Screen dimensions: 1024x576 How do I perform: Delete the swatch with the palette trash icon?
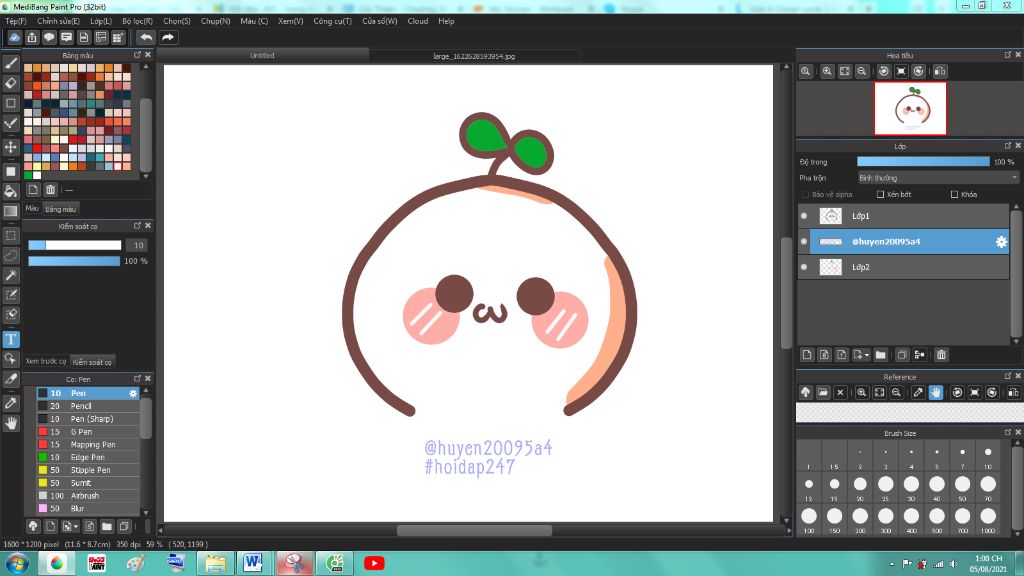tap(50, 190)
